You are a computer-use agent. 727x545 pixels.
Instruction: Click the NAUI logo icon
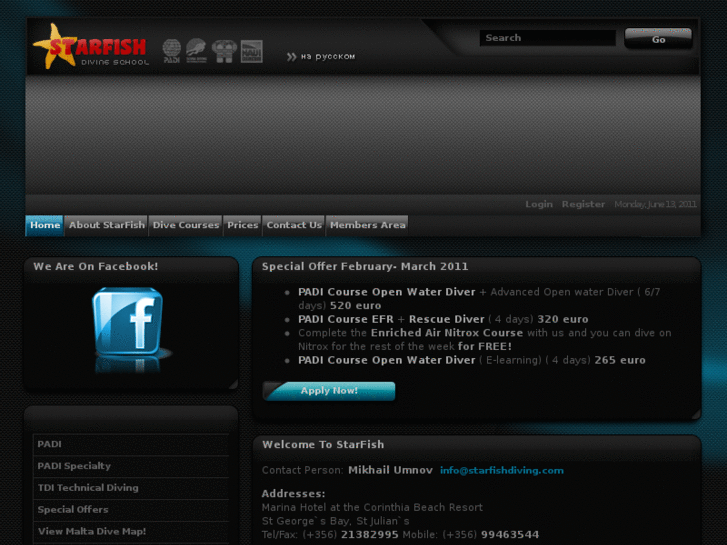(252, 51)
